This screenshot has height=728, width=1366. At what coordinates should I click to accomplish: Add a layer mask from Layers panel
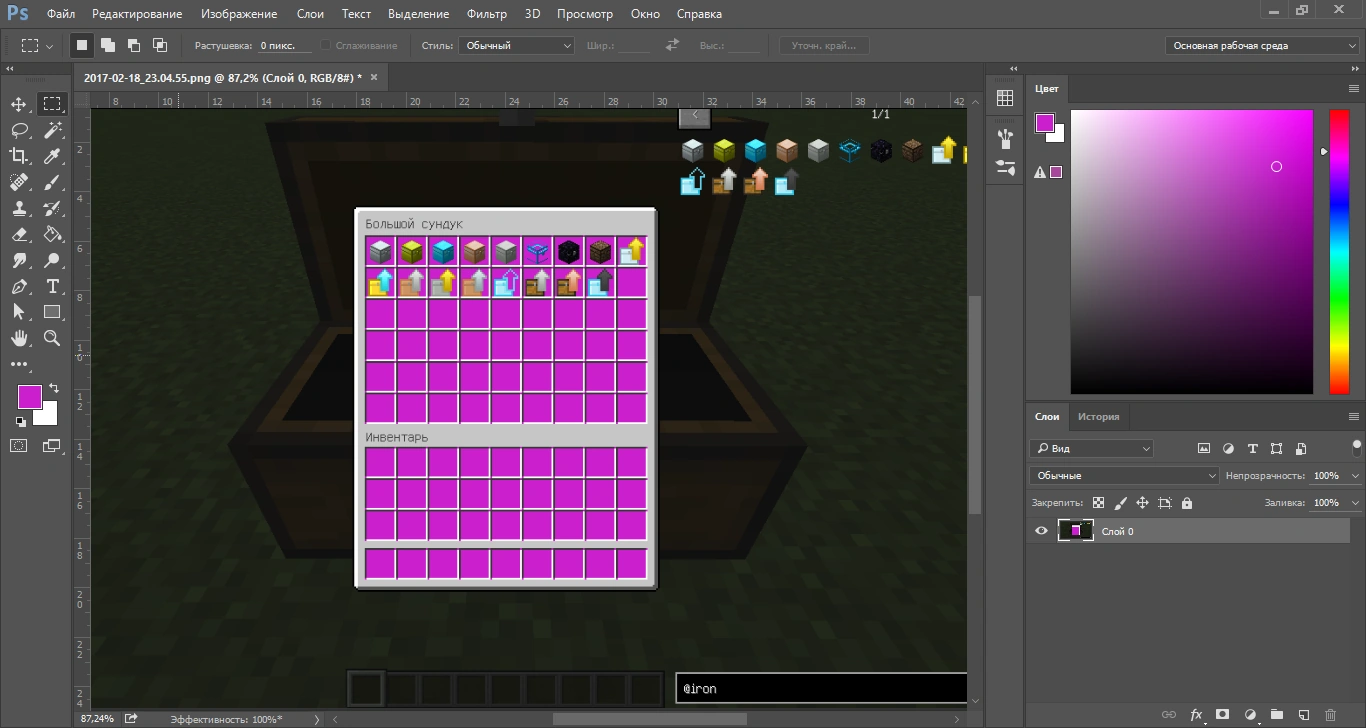point(1222,715)
